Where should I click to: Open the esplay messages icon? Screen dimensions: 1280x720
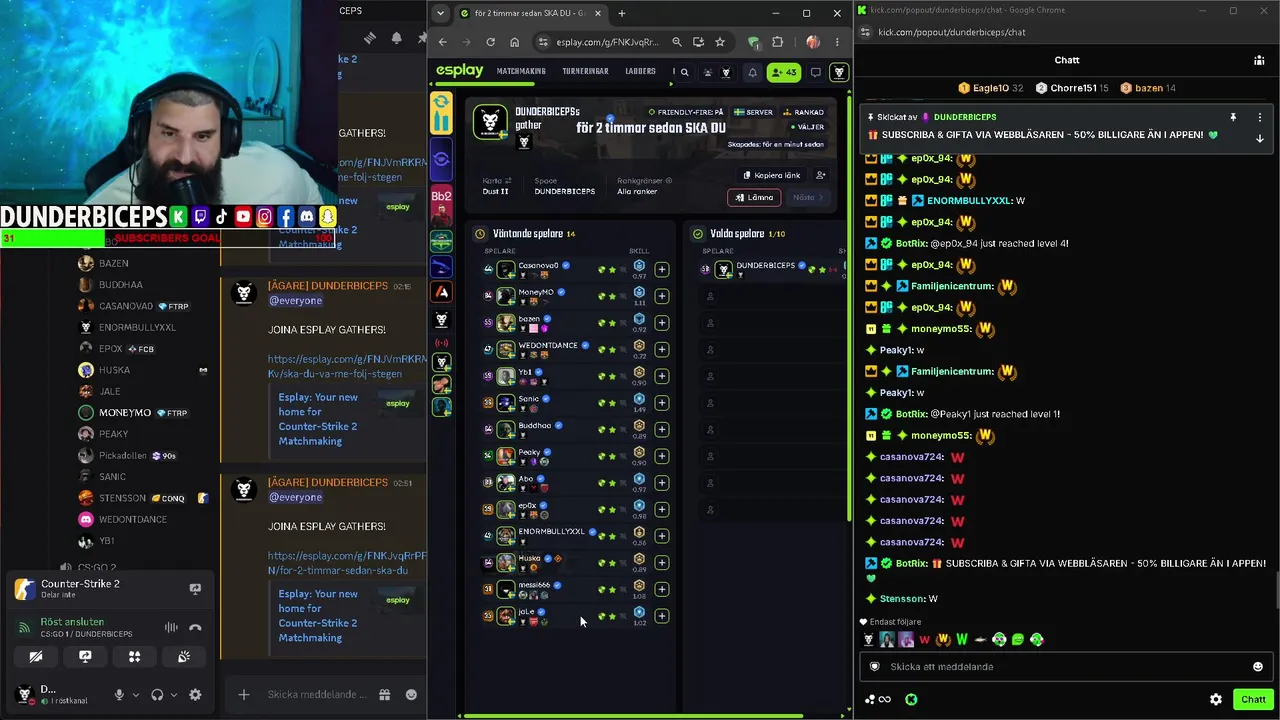coord(816,72)
